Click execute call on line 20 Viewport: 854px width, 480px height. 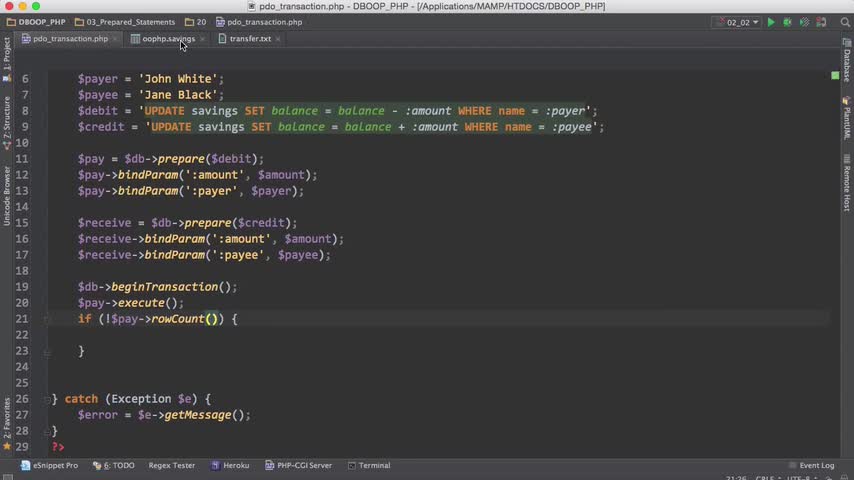[x=141, y=303]
